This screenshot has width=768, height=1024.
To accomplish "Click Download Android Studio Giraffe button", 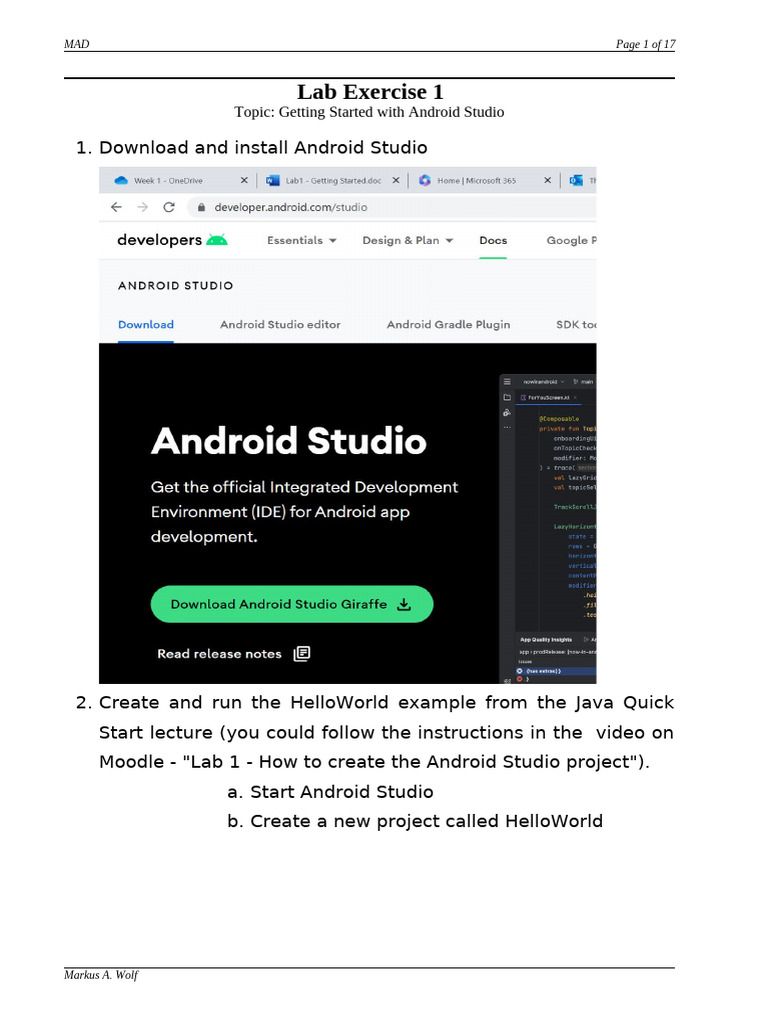I will pos(292,604).
